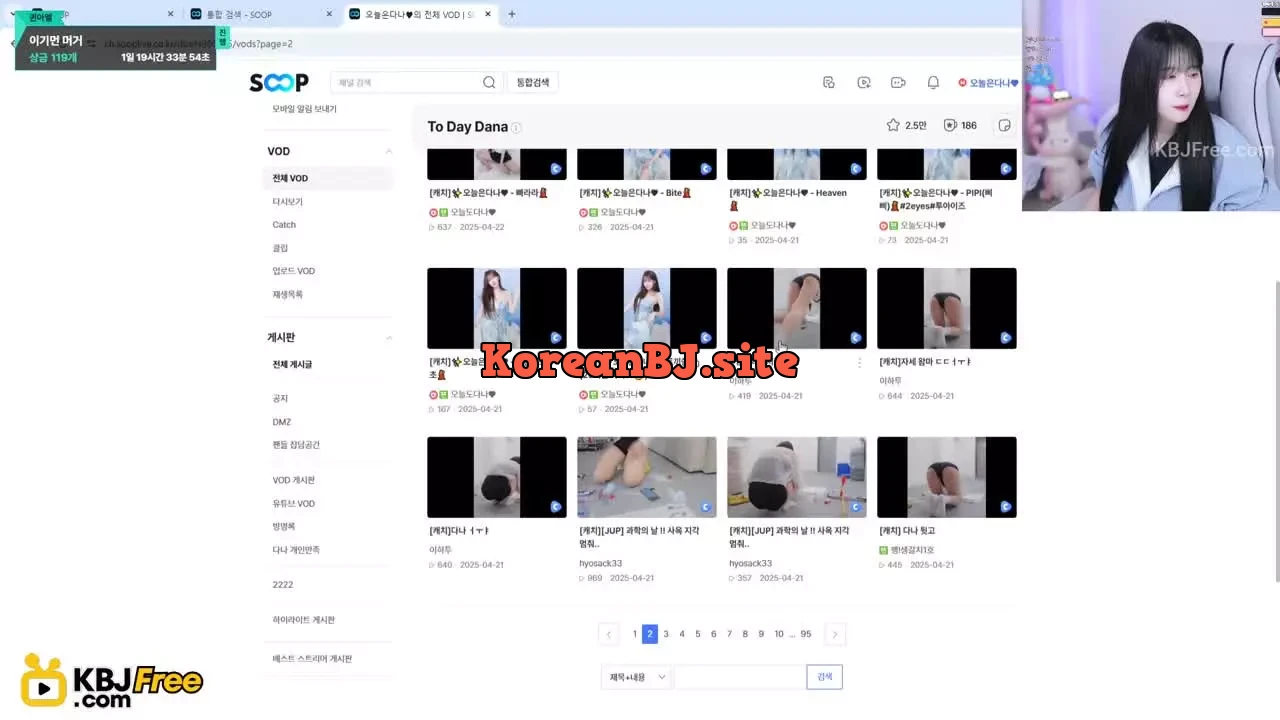The width and height of the screenshot is (1280, 720).
Task: Go to the next page arrow
Action: 836,634
